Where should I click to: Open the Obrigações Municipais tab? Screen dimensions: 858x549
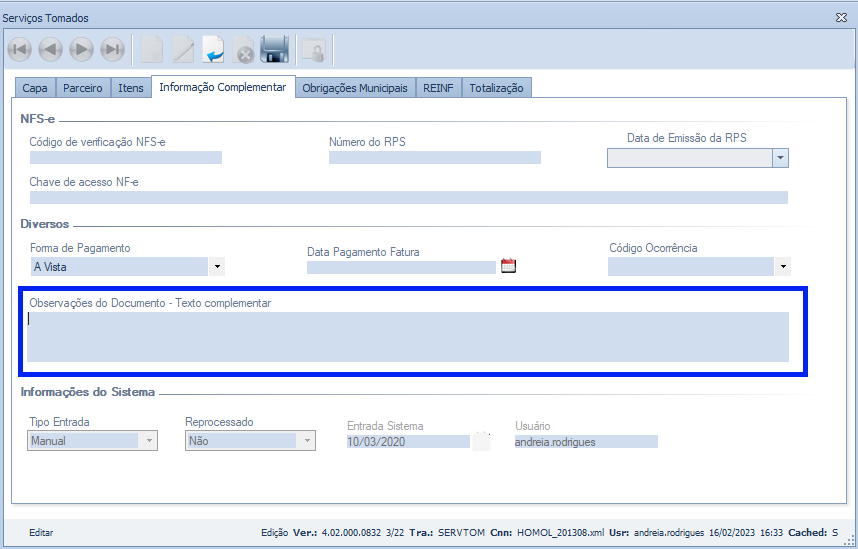(355, 88)
